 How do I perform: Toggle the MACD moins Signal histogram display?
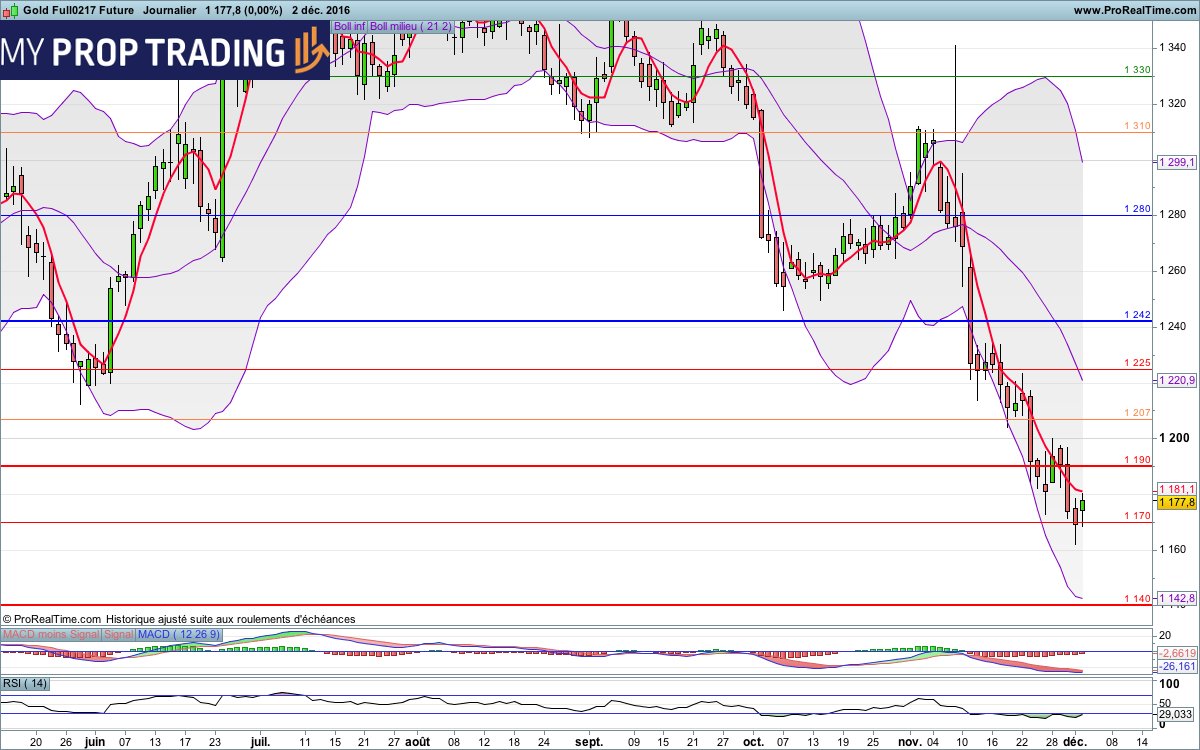point(52,634)
